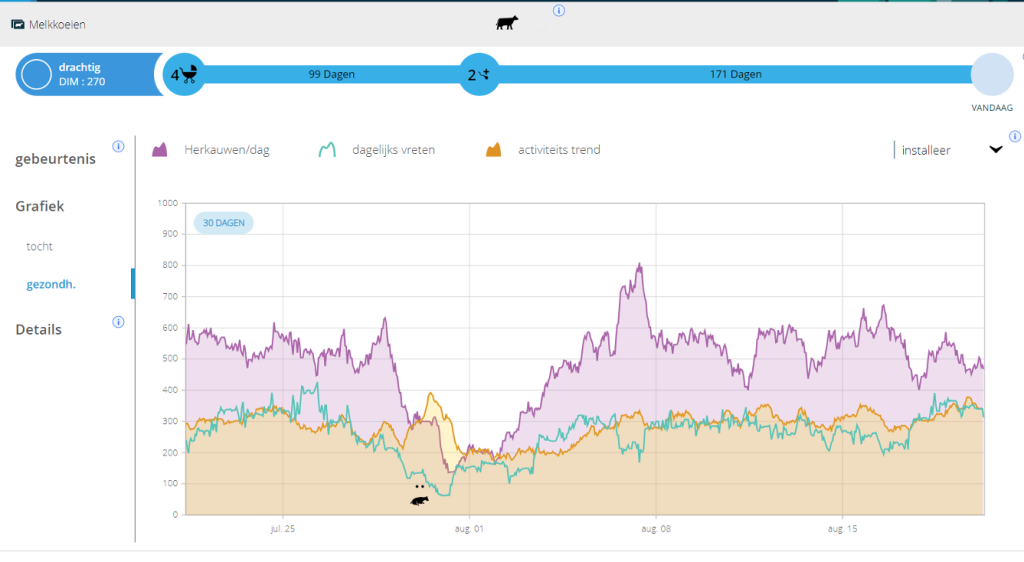Click the lying cow event marker on chart
Viewport: 1024px width, 562px height.
point(420,499)
